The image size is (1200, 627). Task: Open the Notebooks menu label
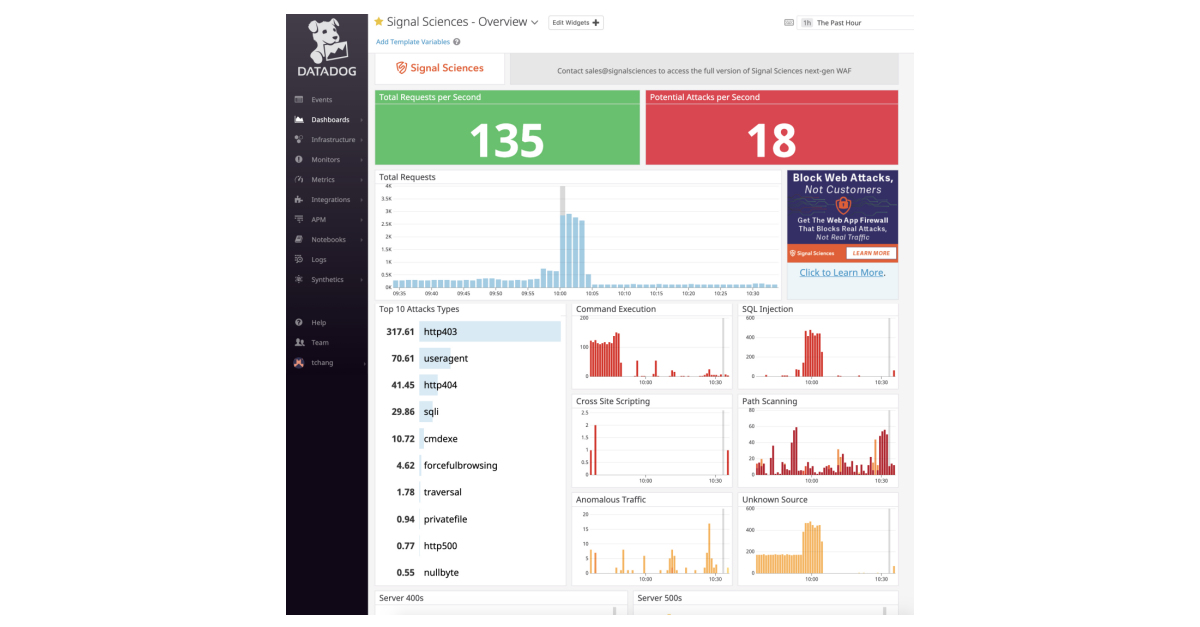(328, 240)
